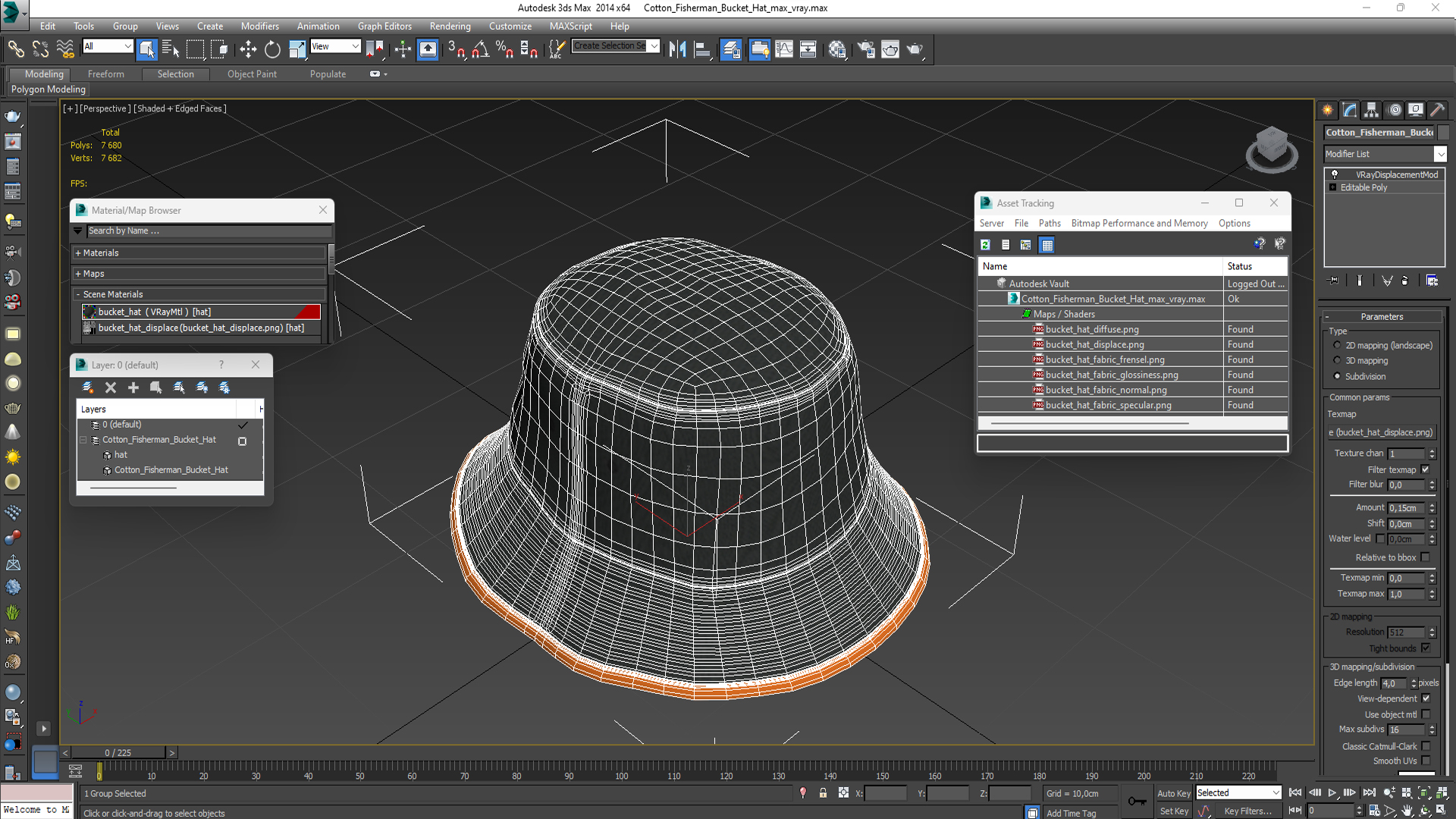The image size is (1456, 819).
Task: Open Bitmap Performance and Memory menu
Action: 1139,223
